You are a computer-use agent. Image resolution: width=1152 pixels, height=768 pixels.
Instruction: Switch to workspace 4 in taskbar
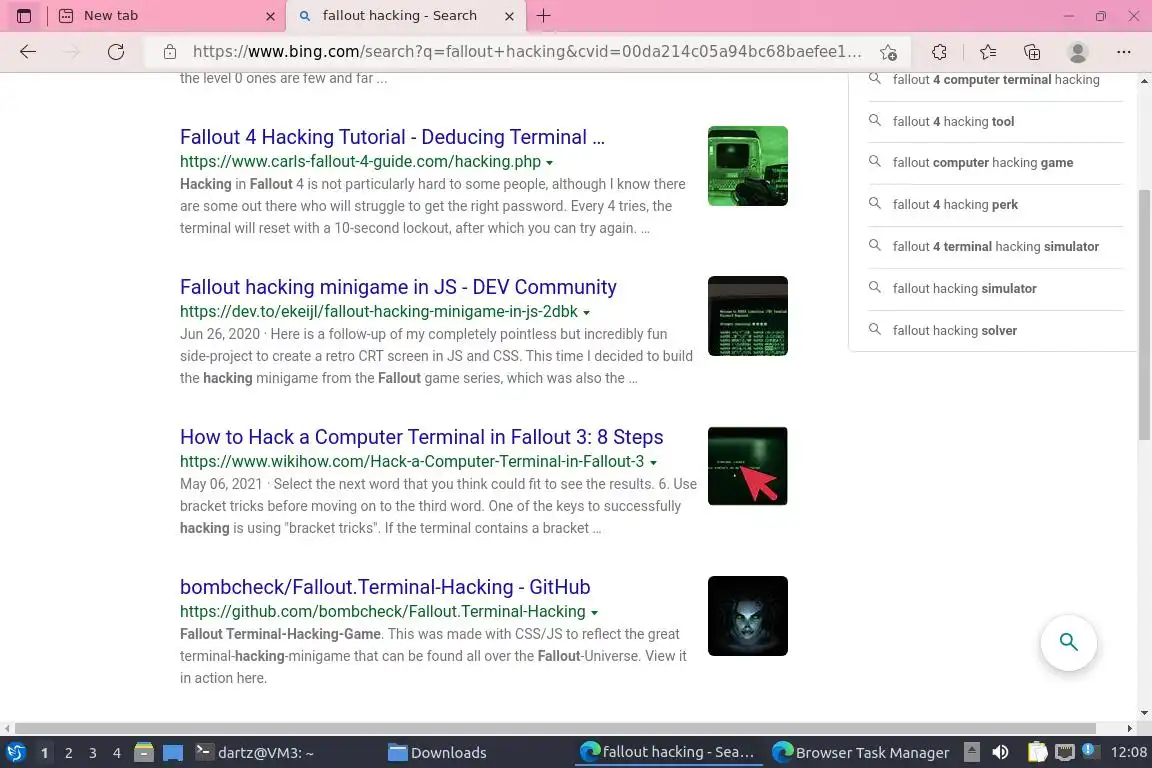click(116, 753)
